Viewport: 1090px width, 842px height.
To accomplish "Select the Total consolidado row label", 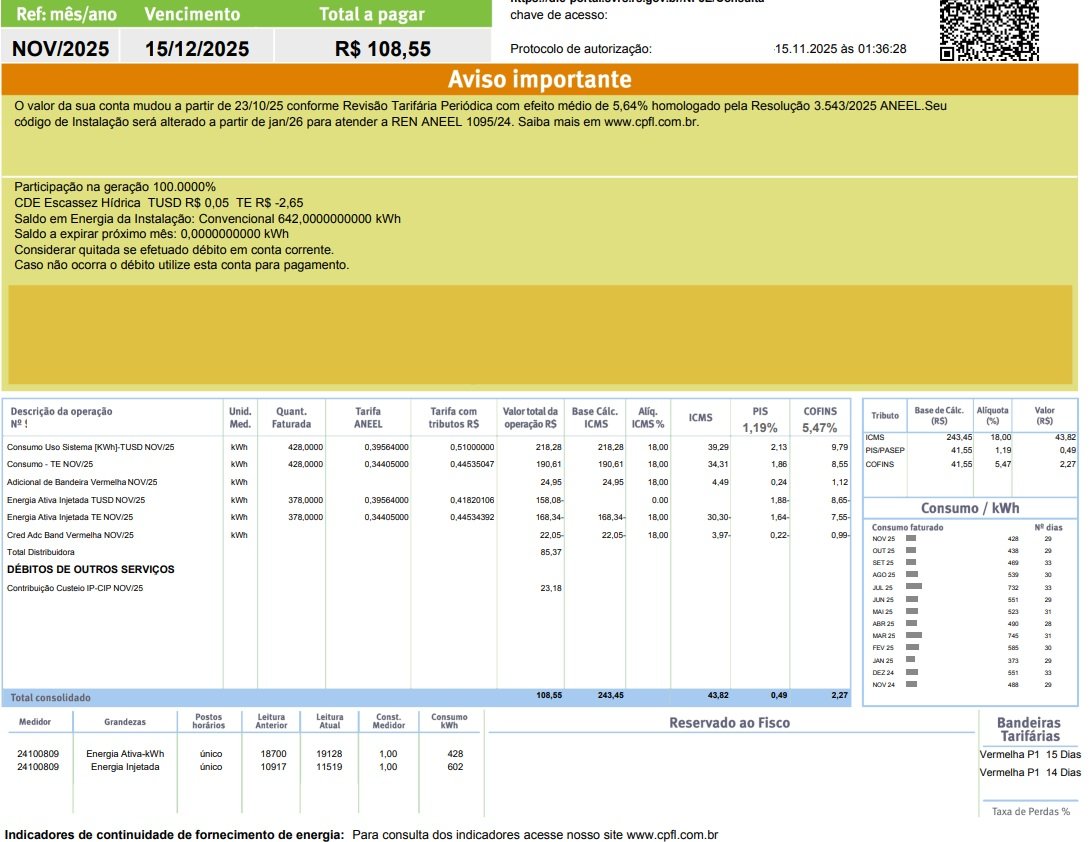I will click(x=51, y=697).
